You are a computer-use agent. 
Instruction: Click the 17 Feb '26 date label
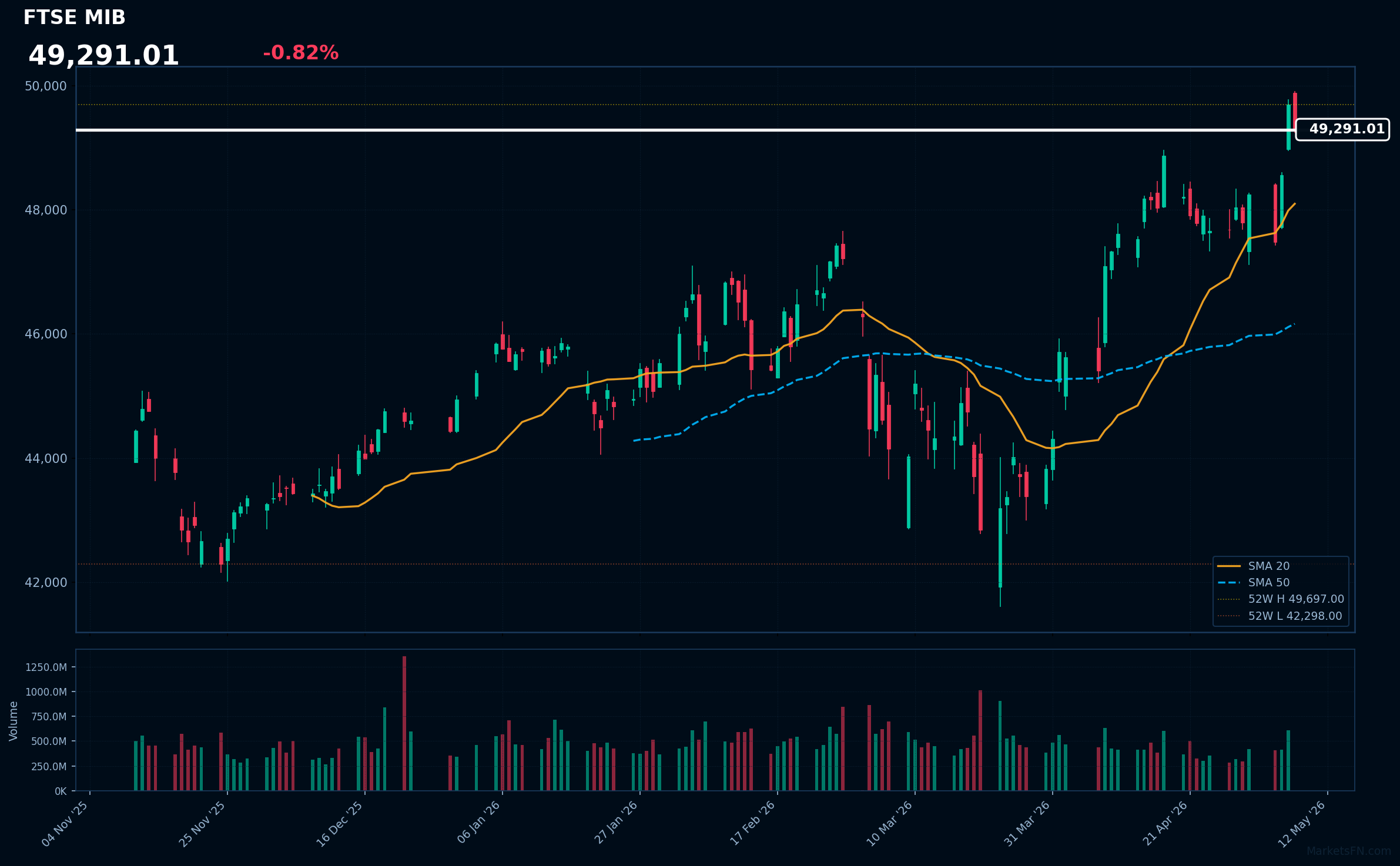(x=753, y=823)
